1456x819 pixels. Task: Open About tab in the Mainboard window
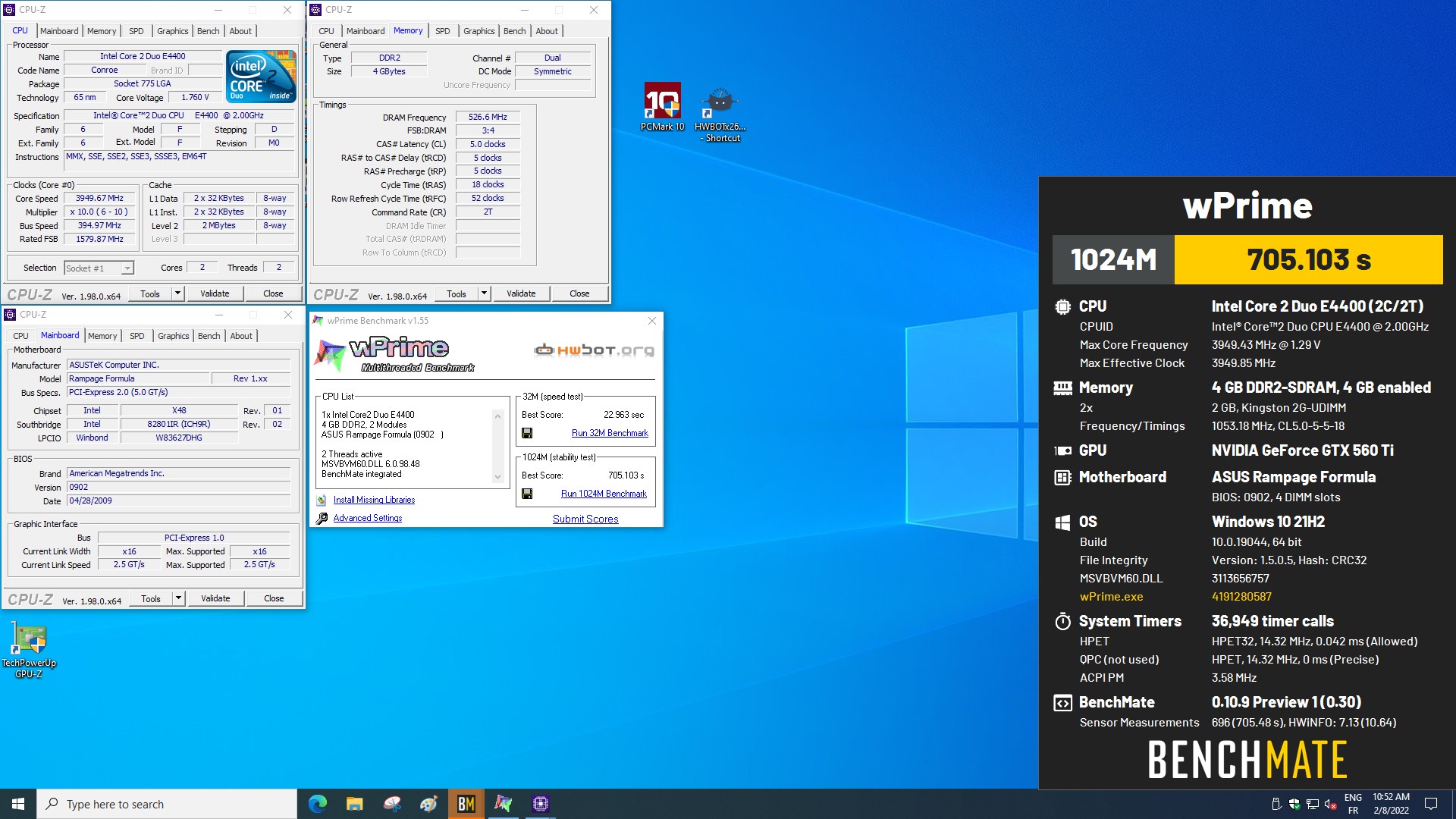[241, 336]
